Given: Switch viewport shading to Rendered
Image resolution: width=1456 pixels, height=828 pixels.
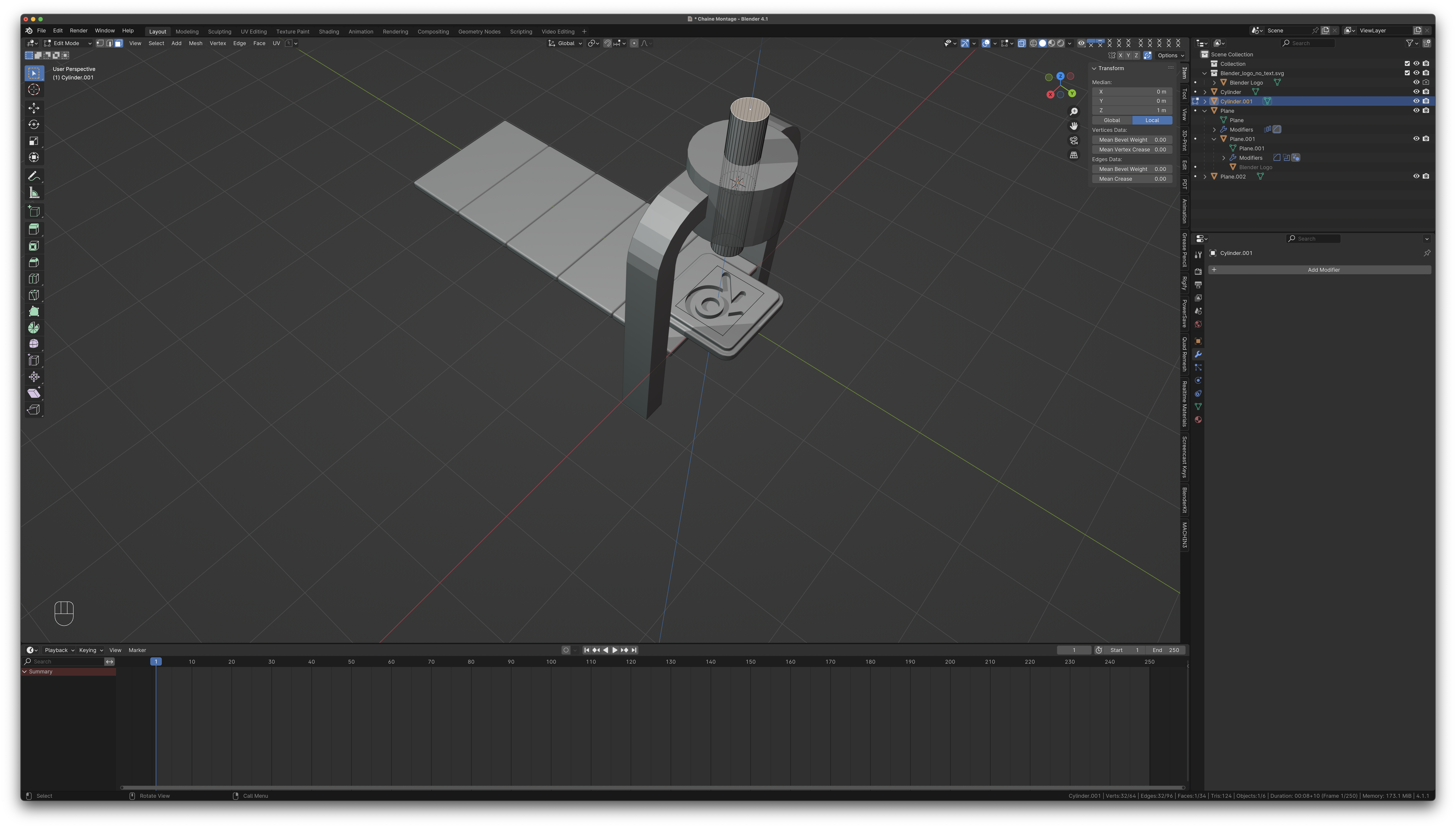Looking at the screenshot, I should (x=1061, y=43).
